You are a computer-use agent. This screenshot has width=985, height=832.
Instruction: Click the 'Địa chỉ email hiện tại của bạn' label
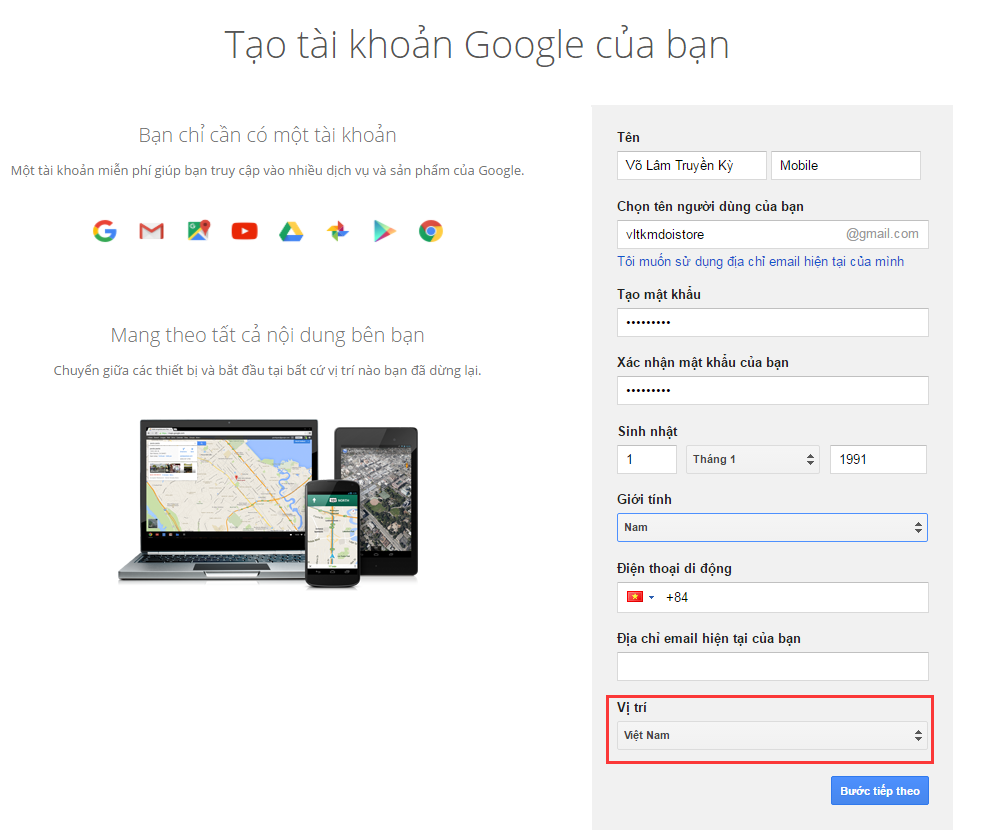[709, 638]
